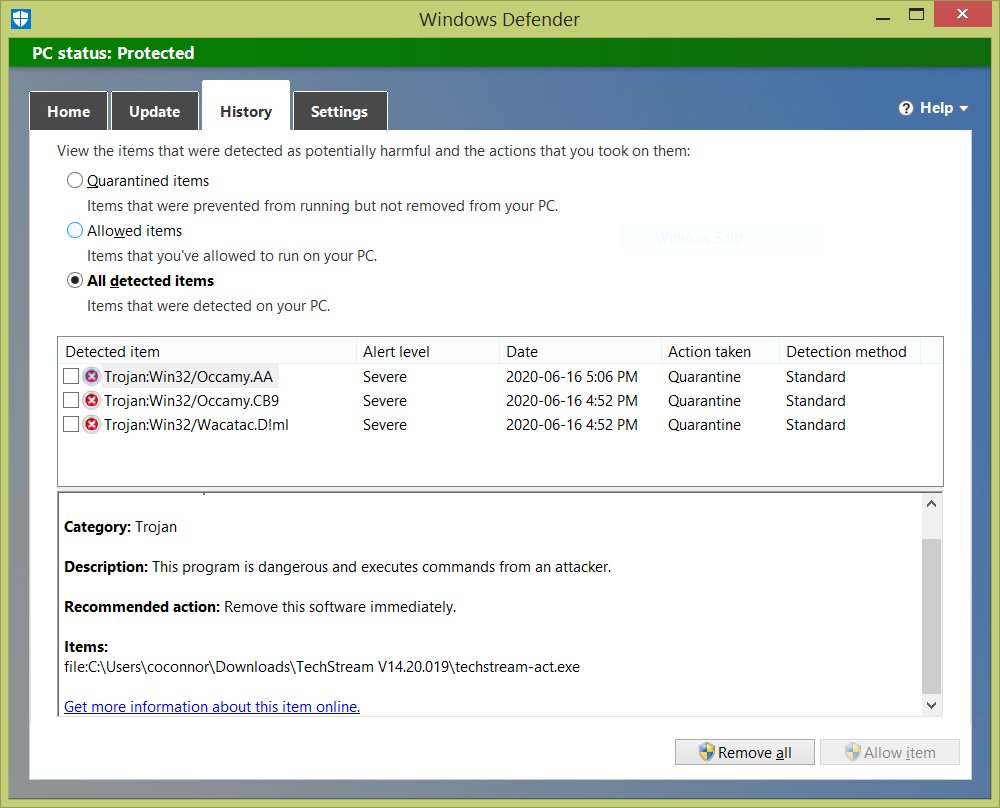The image size is (1000, 808).
Task: Click the Remove all button
Action: point(744,753)
